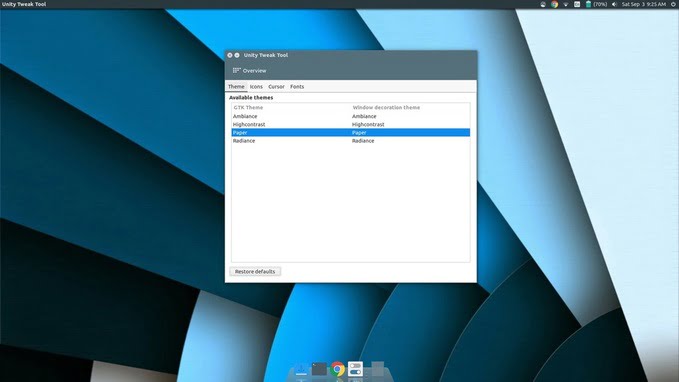
Task: Click the Unity Tweak Tool dock icon
Action: pyautogui.click(x=355, y=369)
